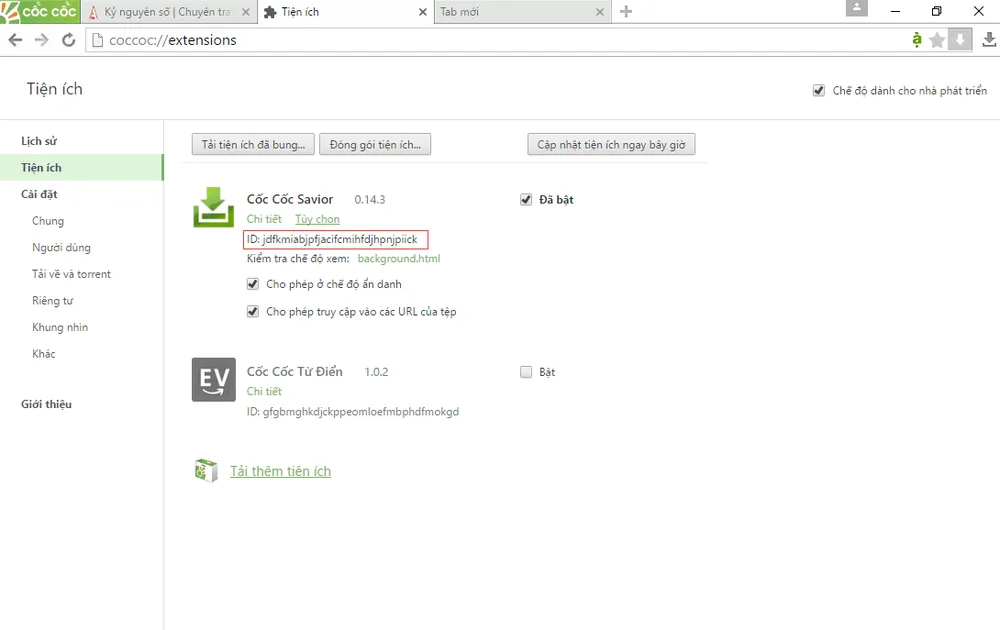Click the Cốc Cốc Savior title
Screen dimensions: 1000x630
(x=290, y=200)
